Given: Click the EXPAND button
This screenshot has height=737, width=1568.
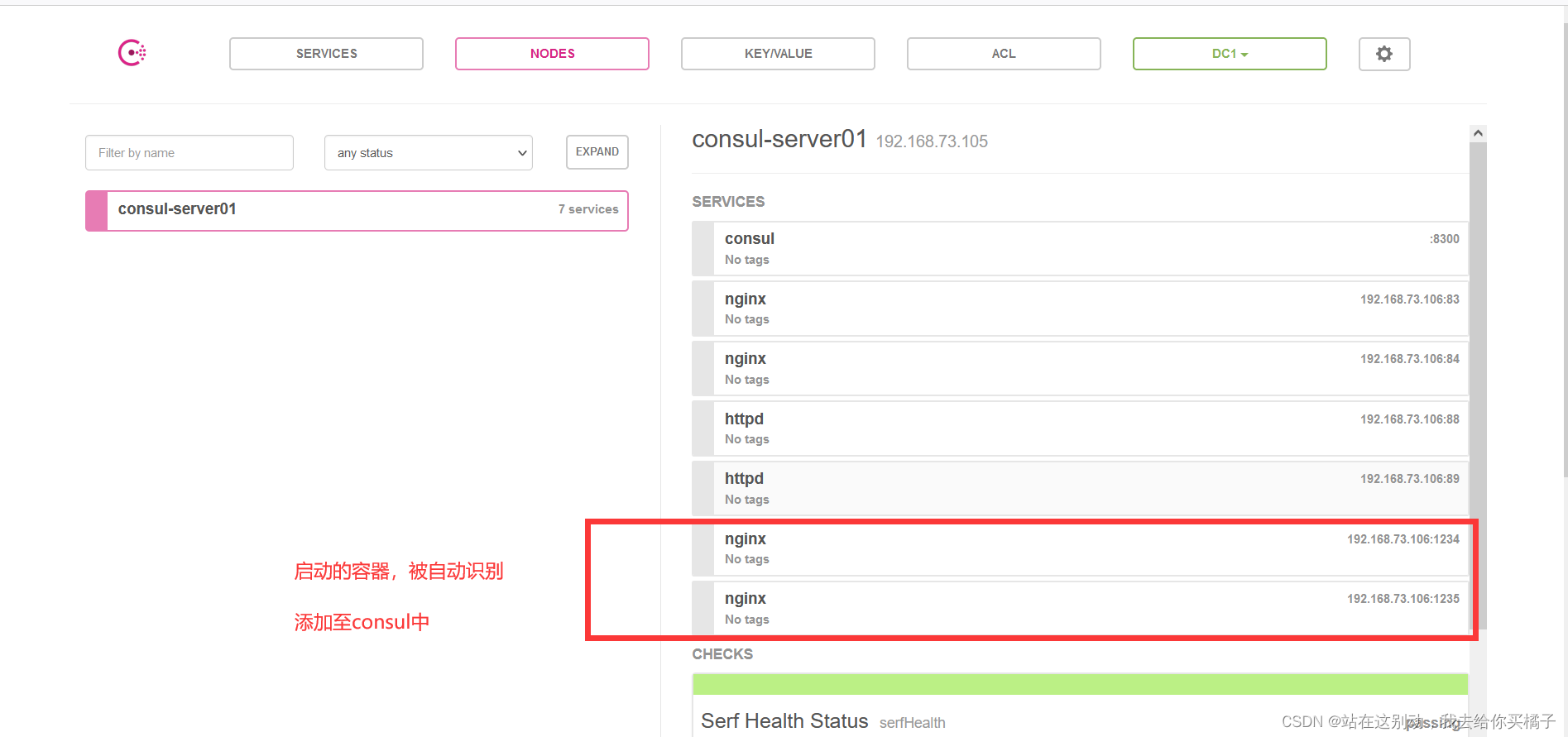Looking at the screenshot, I should [x=597, y=152].
